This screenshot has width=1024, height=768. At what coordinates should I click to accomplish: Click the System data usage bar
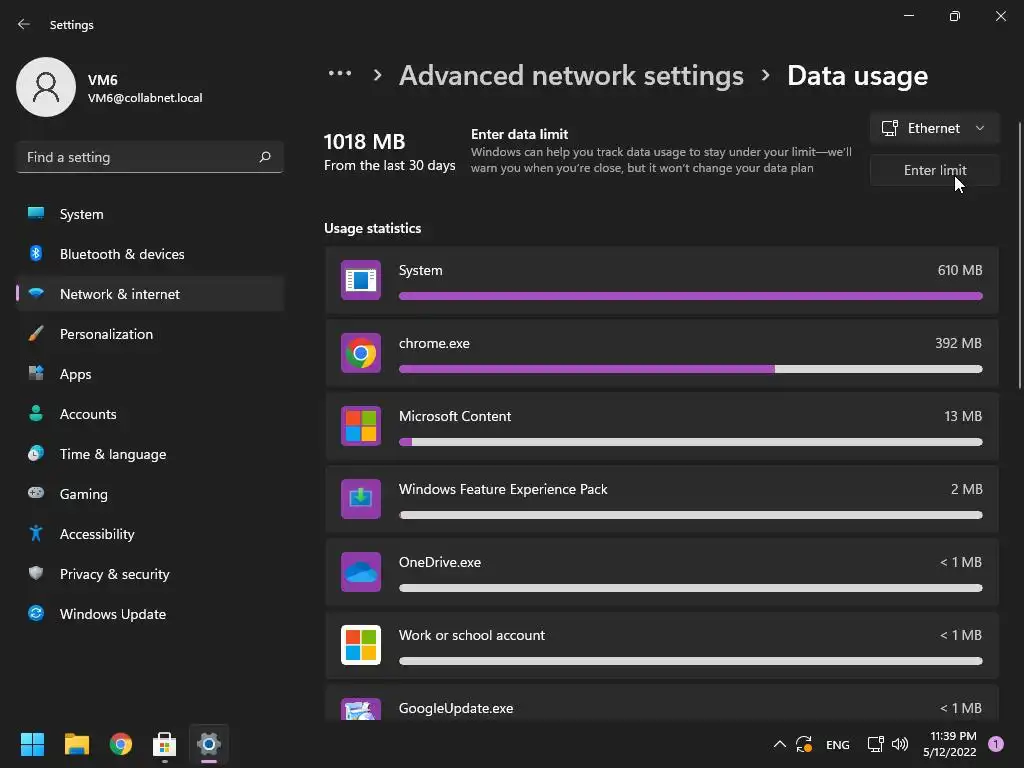(690, 296)
